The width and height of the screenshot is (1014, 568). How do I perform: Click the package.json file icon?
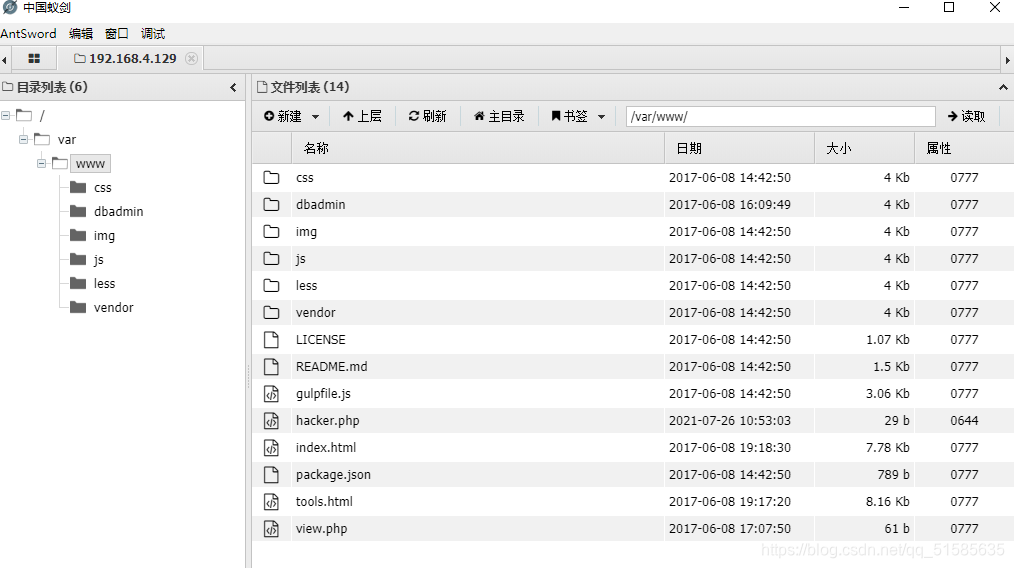click(272, 475)
